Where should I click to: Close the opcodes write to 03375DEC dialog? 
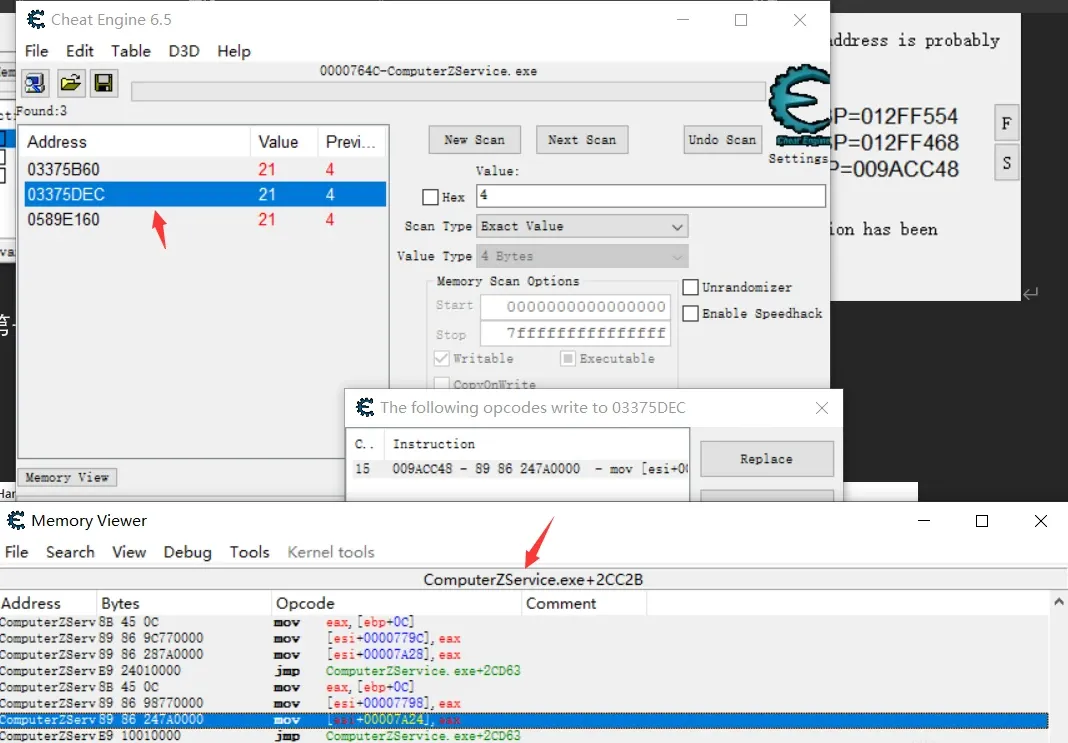coord(822,408)
